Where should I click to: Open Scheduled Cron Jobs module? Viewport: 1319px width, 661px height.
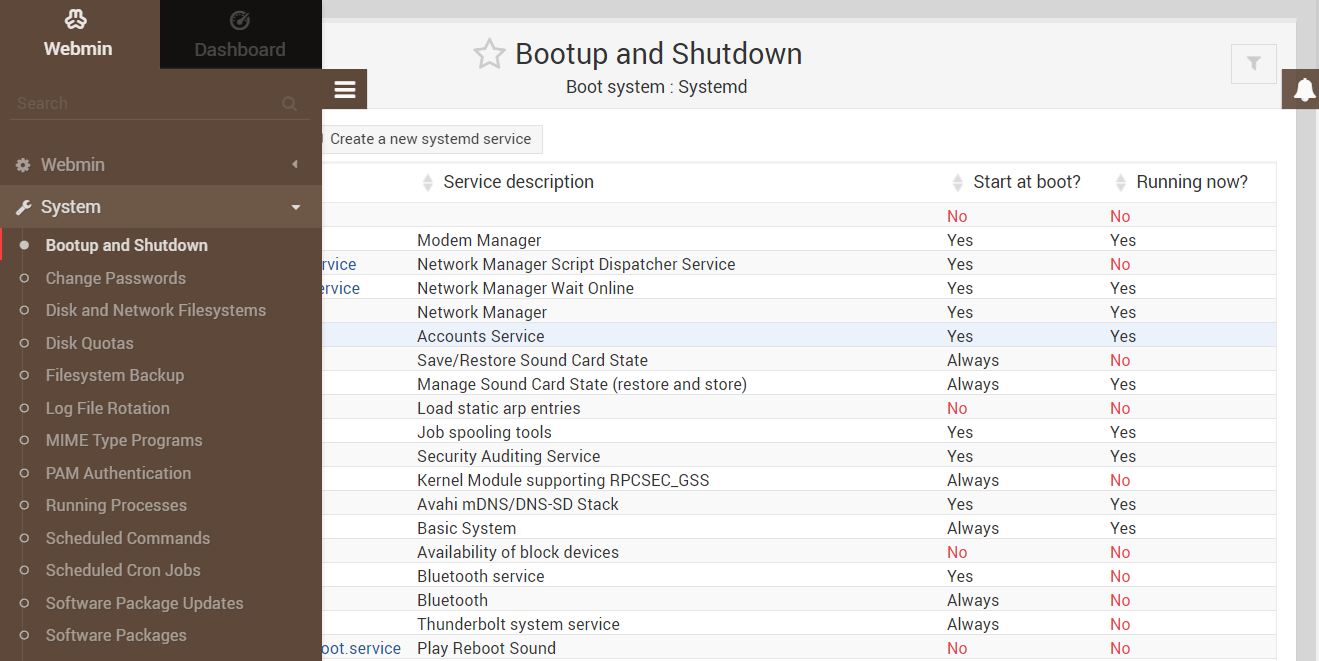[123, 570]
